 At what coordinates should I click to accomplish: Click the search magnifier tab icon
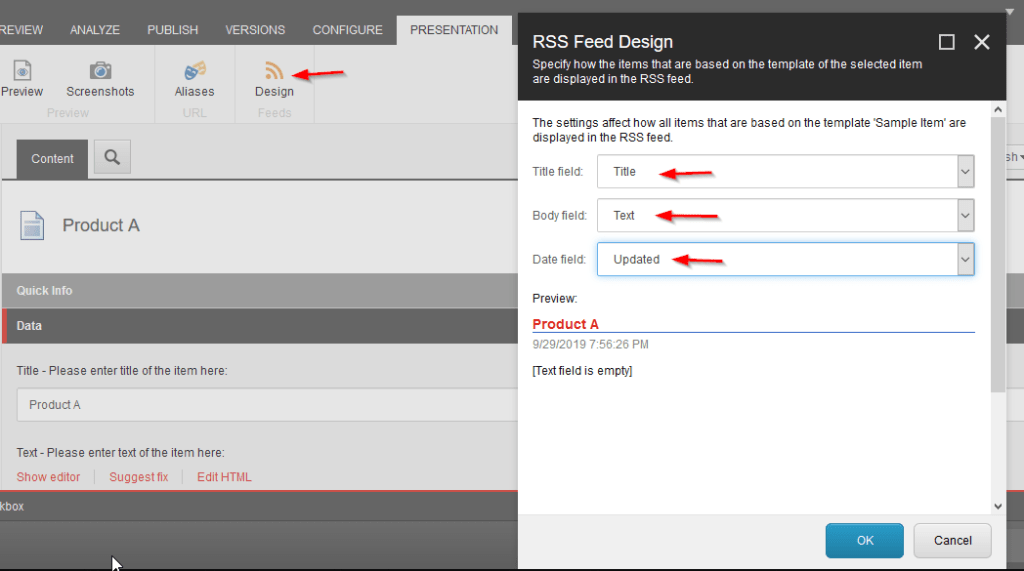pos(112,158)
